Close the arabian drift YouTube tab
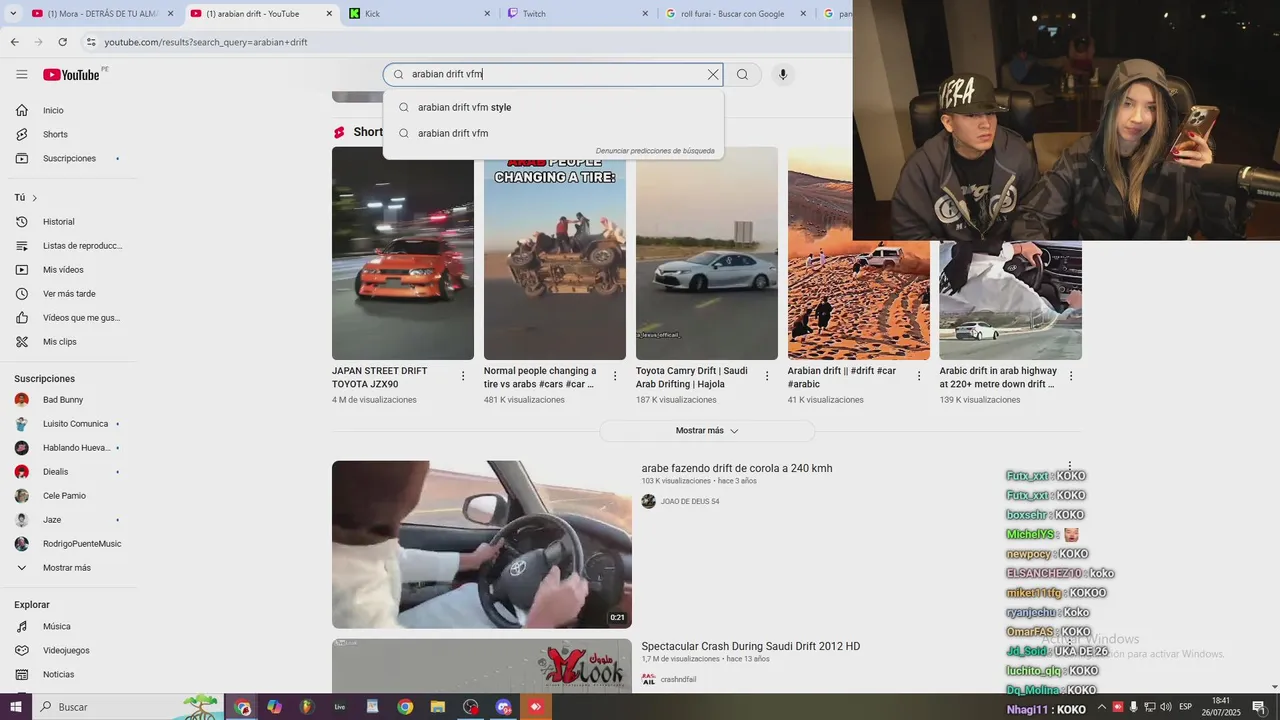1280x720 pixels. pyautogui.click(x=329, y=14)
